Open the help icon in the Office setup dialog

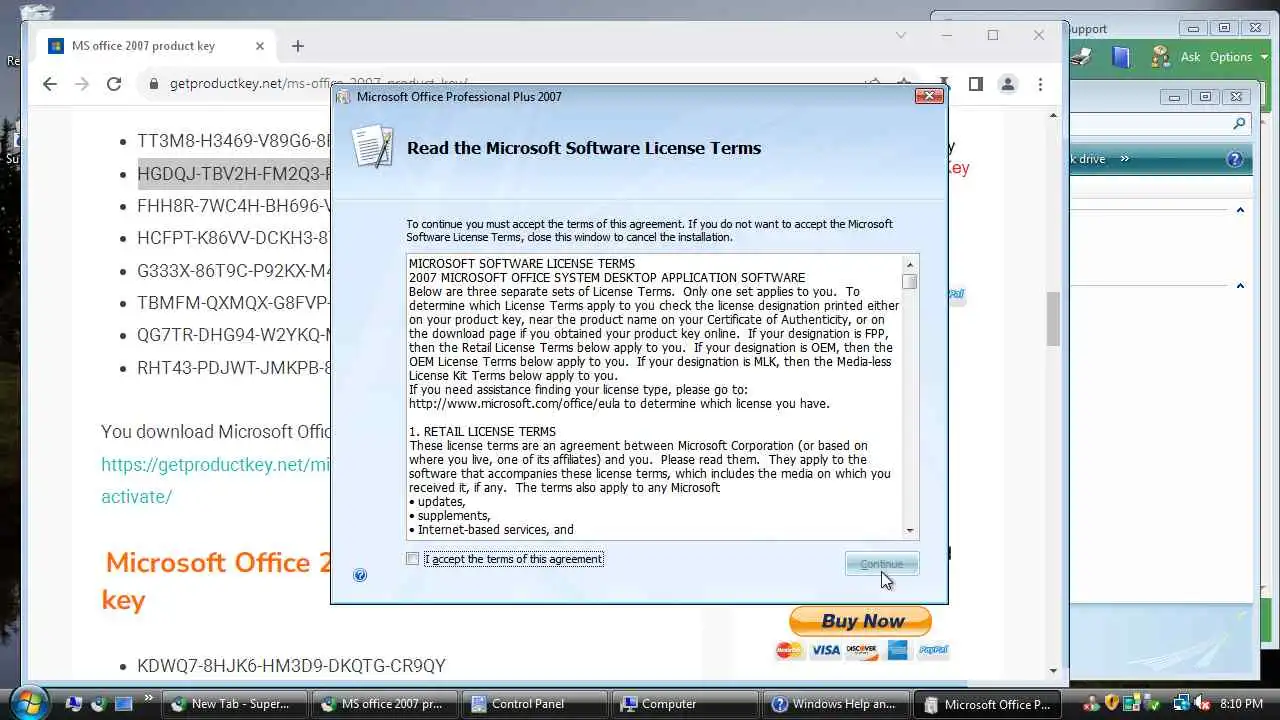coord(360,575)
